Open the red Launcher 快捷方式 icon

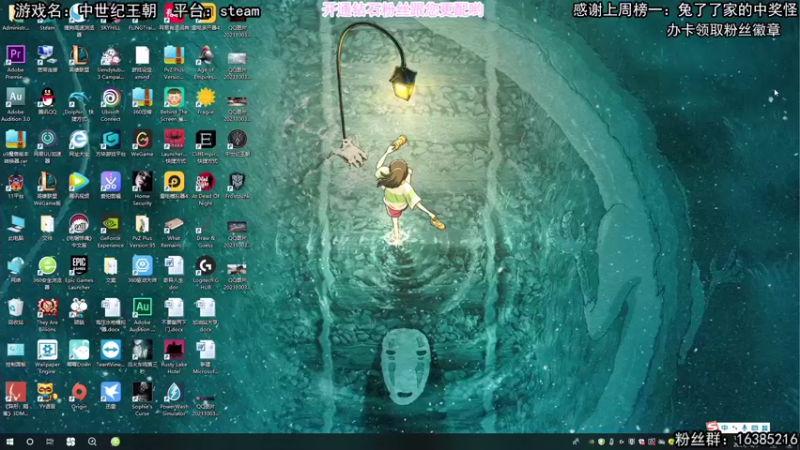tap(173, 139)
